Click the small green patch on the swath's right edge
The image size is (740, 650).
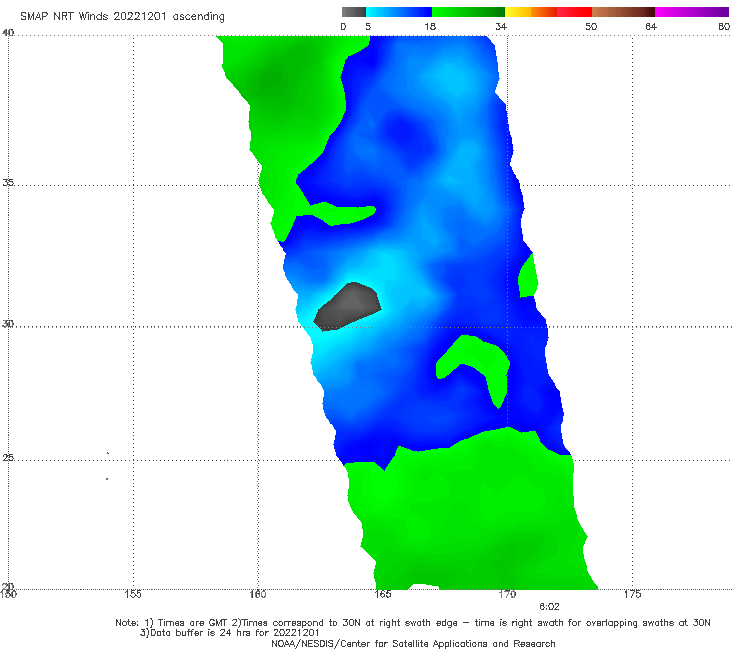528,277
